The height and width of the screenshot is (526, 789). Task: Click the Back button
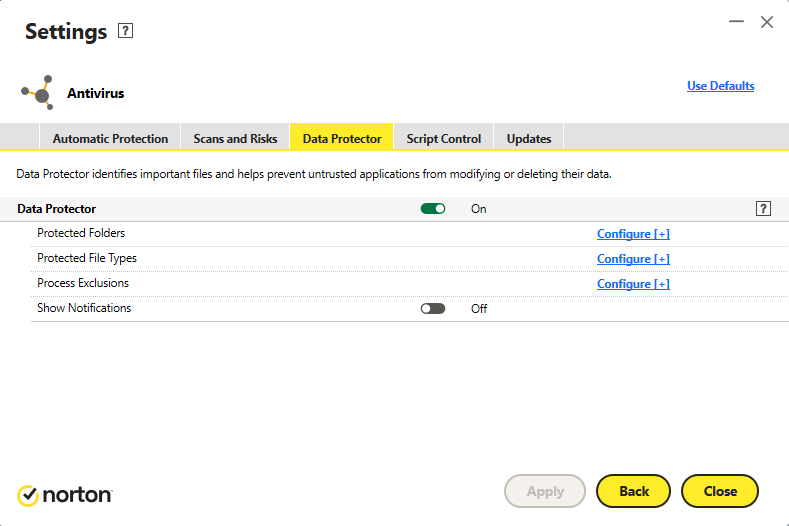pyautogui.click(x=634, y=491)
